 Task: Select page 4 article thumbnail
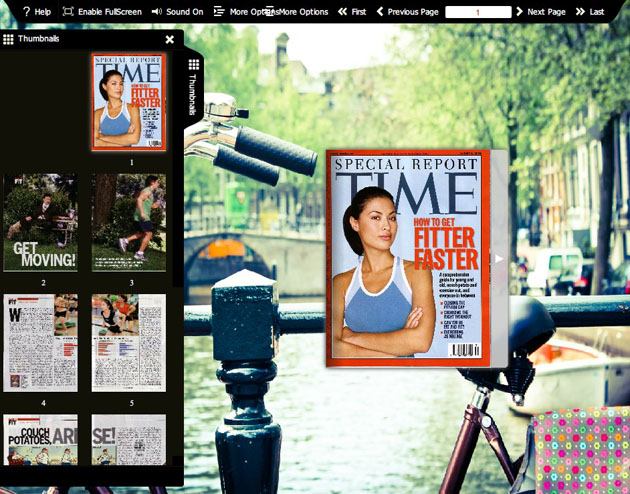tap(41, 343)
